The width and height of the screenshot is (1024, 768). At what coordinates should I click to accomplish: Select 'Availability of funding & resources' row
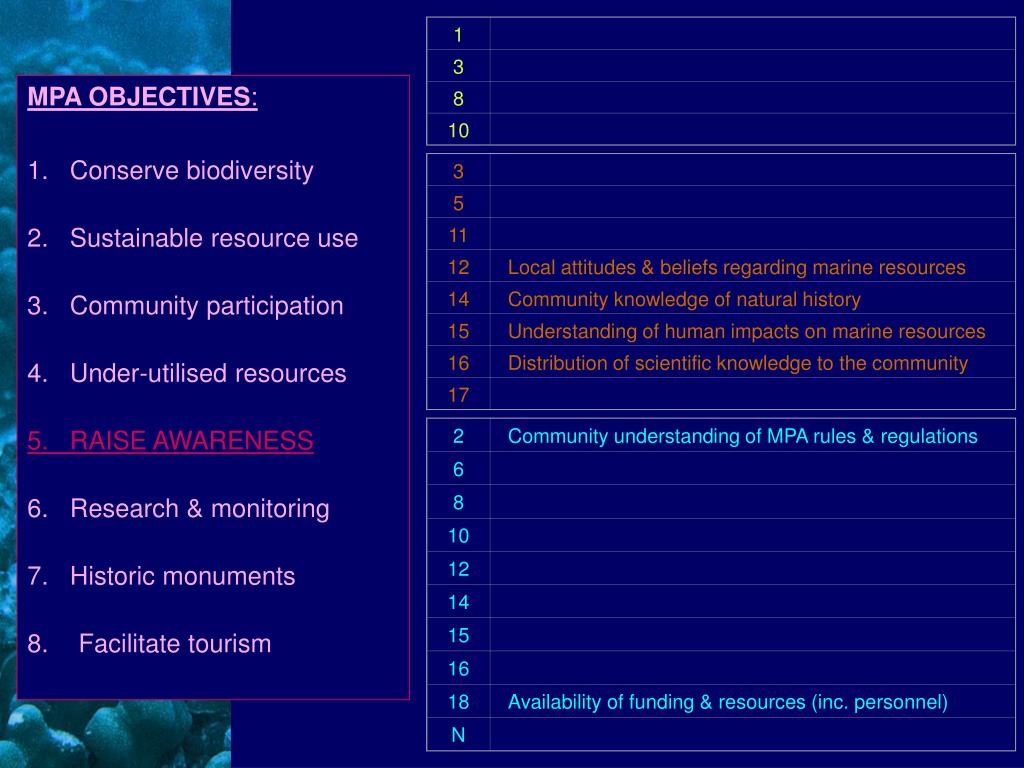[x=721, y=702]
